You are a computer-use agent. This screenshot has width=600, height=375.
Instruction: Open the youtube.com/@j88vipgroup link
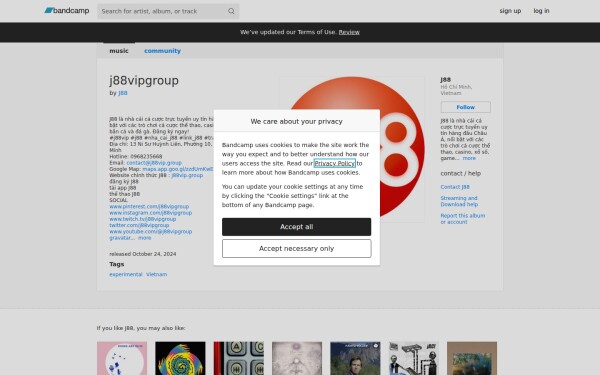point(150,232)
